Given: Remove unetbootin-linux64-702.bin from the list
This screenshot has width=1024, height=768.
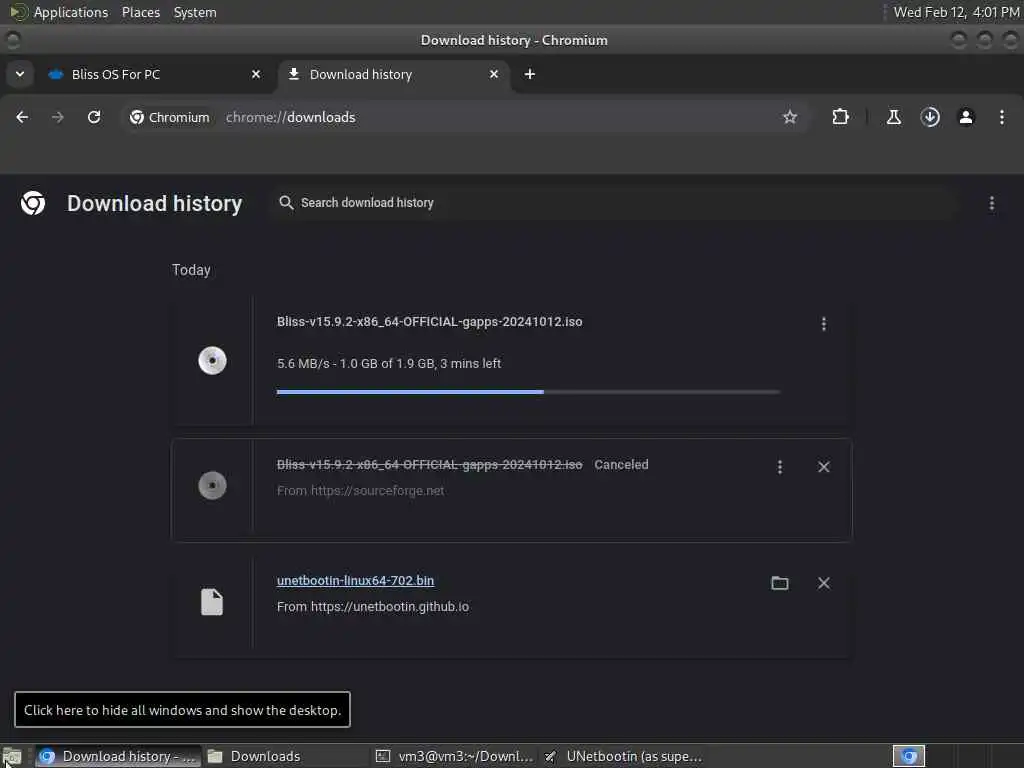Looking at the screenshot, I should [x=824, y=583].
